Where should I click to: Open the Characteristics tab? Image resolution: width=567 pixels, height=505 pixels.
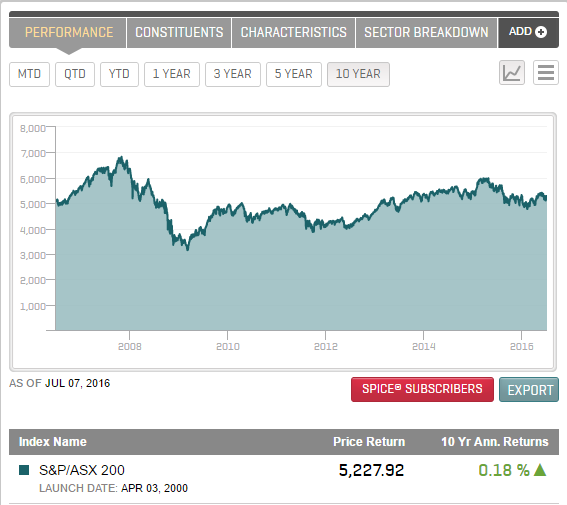click(293, 33)
